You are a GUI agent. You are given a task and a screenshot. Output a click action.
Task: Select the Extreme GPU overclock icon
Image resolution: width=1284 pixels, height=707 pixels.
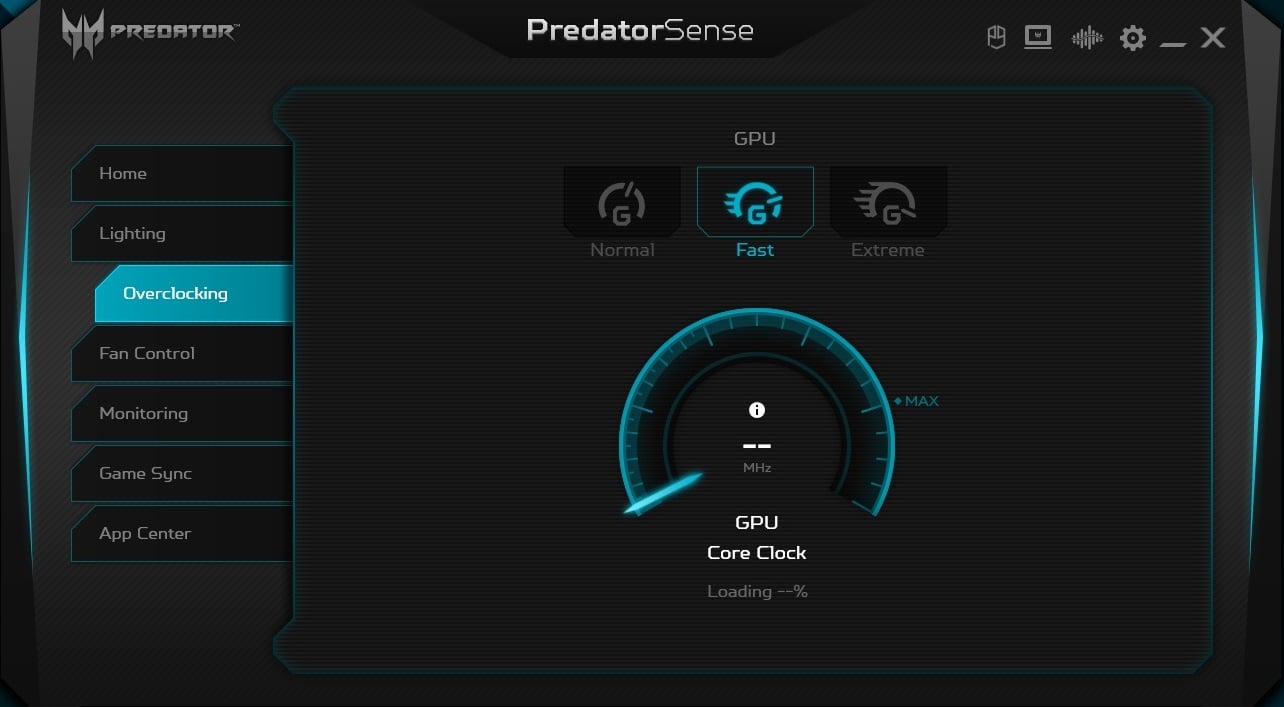[x=888, y=201]
